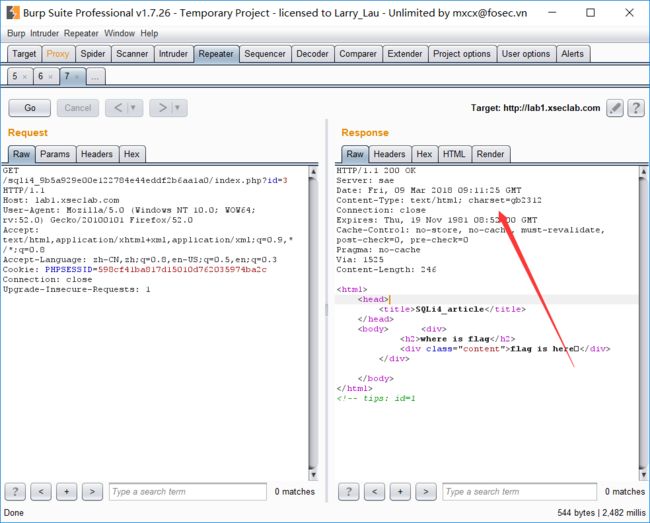Switch to the Extender tab

(405, 54)
